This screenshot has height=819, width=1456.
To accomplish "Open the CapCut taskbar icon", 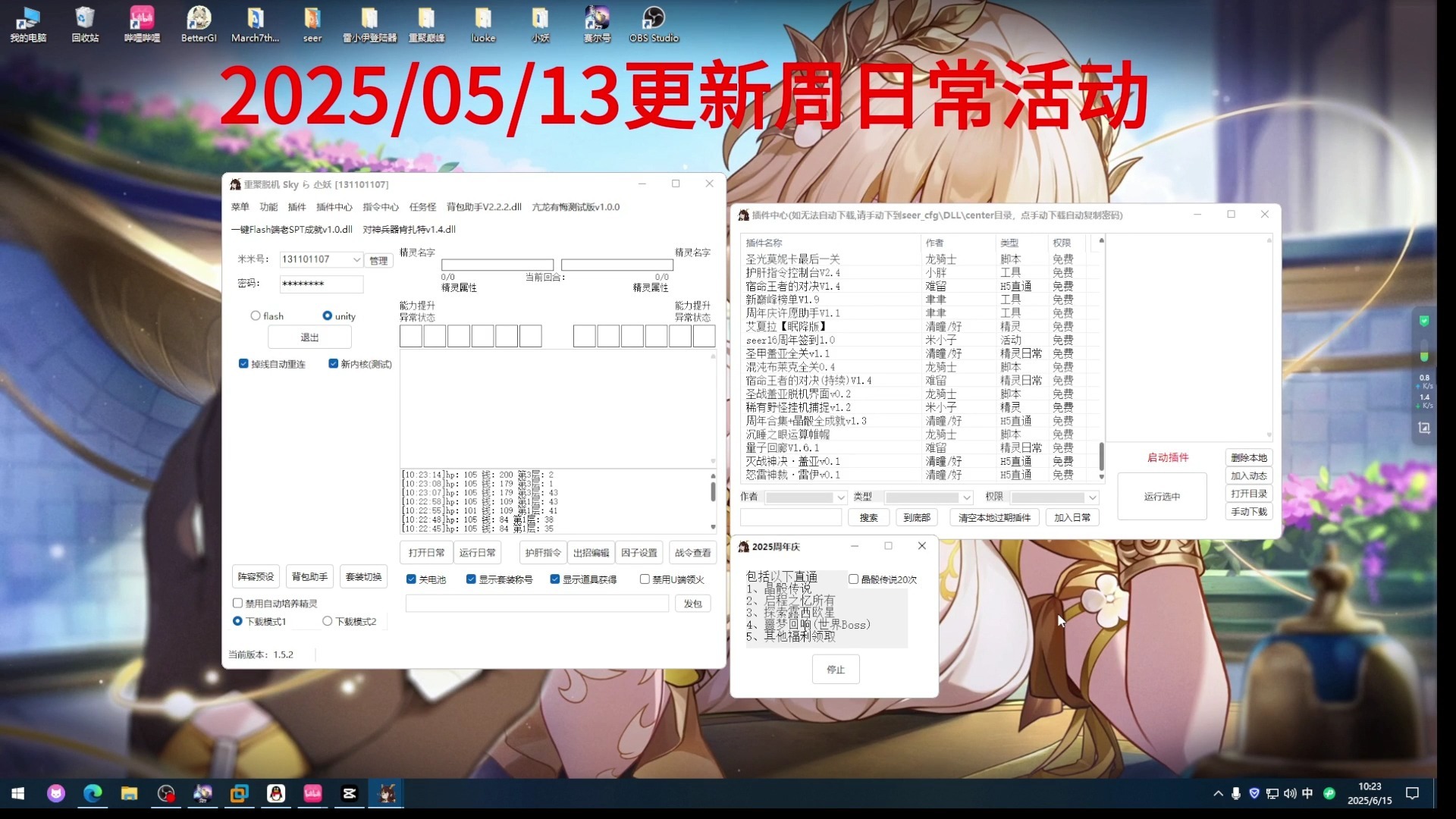I will click(x=349, y=793).
